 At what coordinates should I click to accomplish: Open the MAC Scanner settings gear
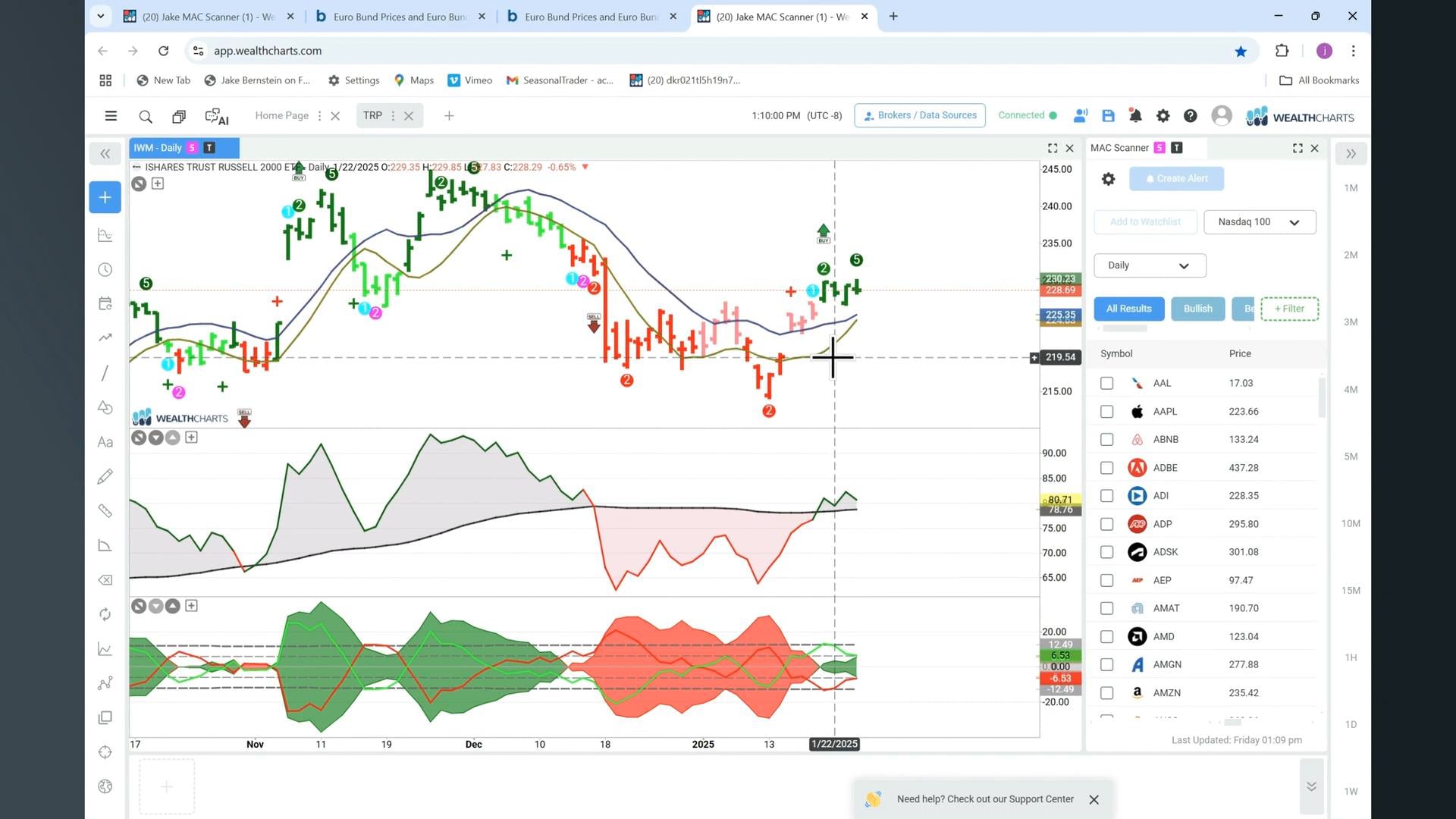click(x=1108, y=179)
